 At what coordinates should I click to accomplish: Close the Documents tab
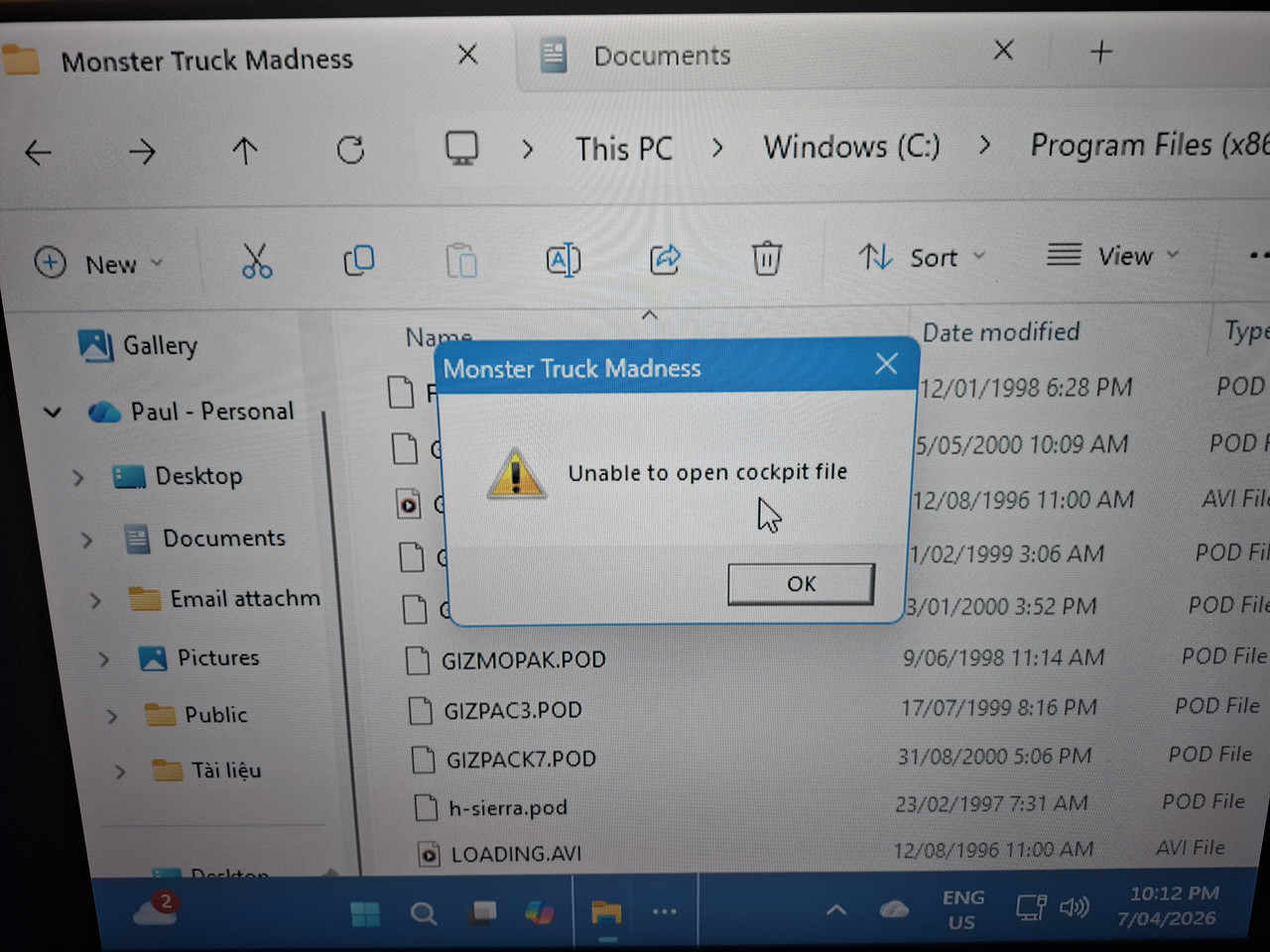[1003, 50]
